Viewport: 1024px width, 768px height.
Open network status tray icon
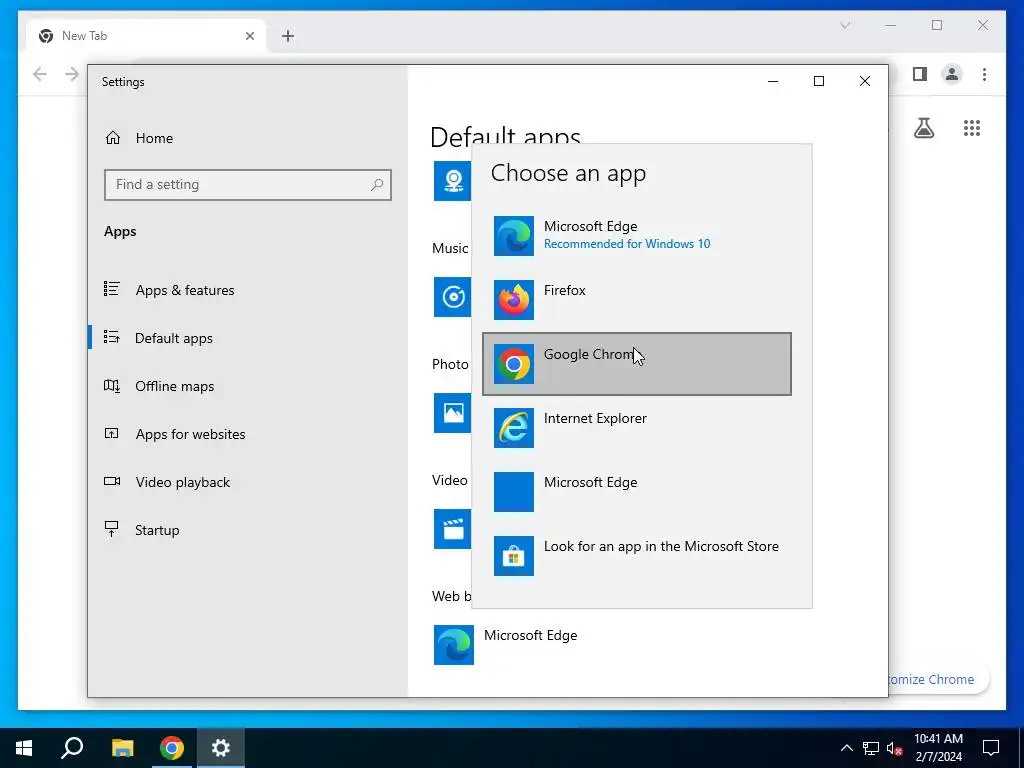point(871,748)
